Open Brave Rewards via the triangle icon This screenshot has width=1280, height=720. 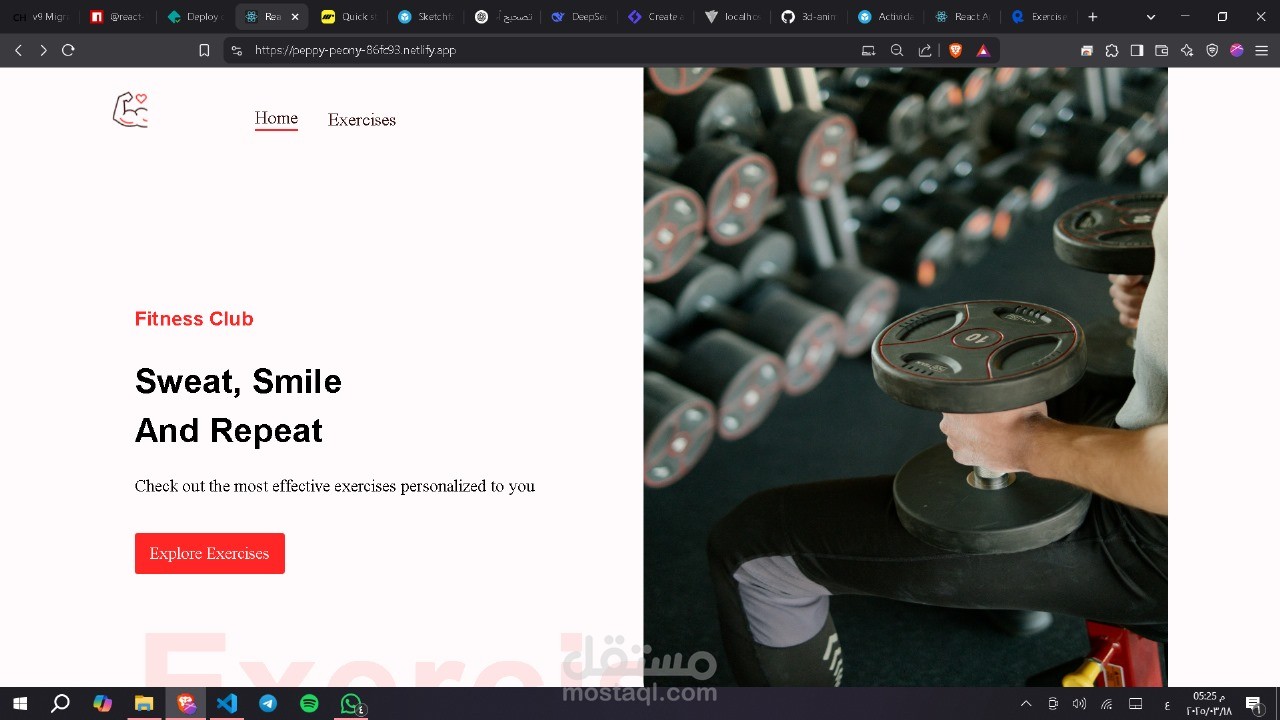point(984,50)
